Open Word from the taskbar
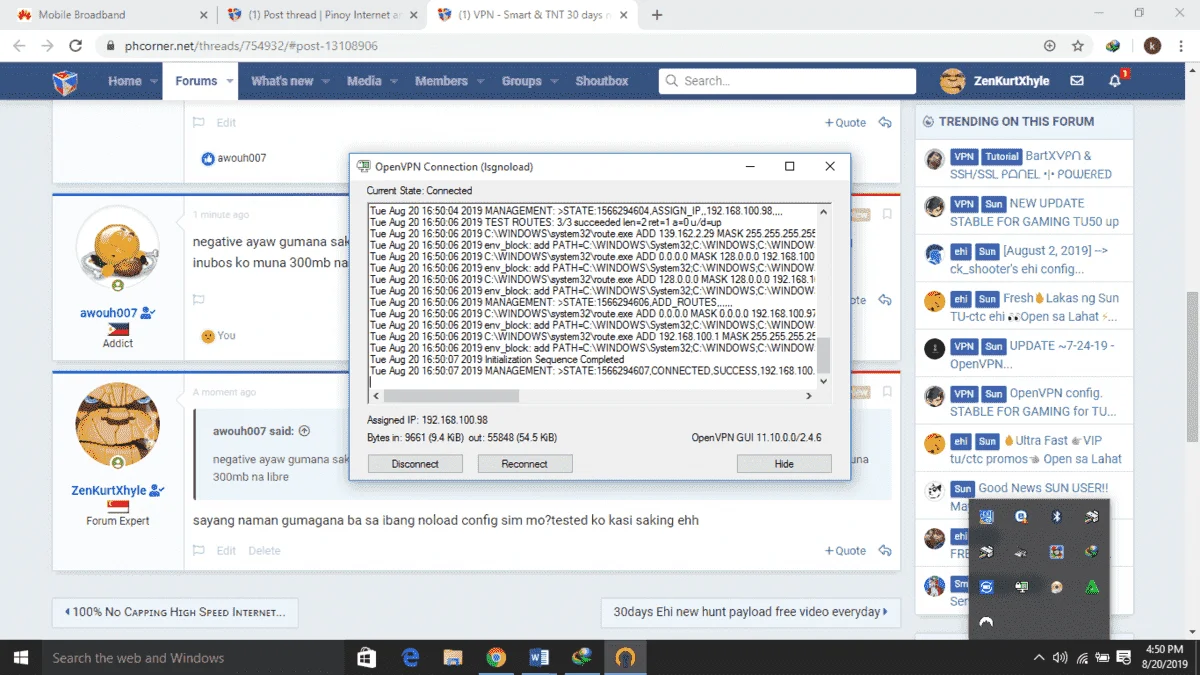This screenshot has height=675, width=1200. (x=539, y=658)
